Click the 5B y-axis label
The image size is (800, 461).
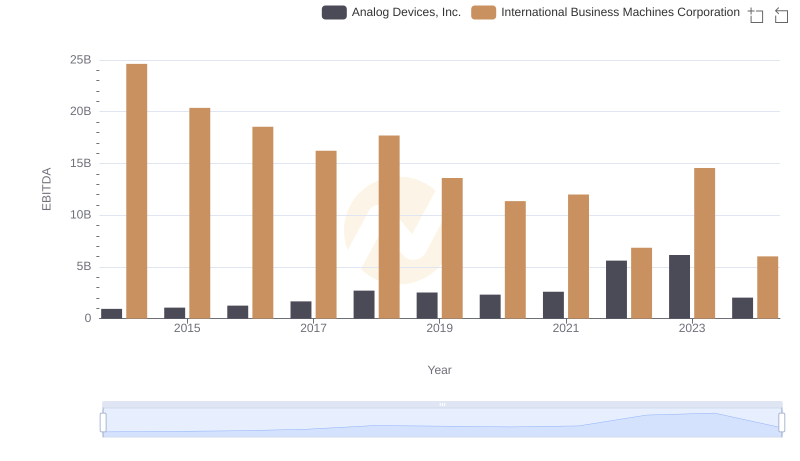[x=84, y=266]
